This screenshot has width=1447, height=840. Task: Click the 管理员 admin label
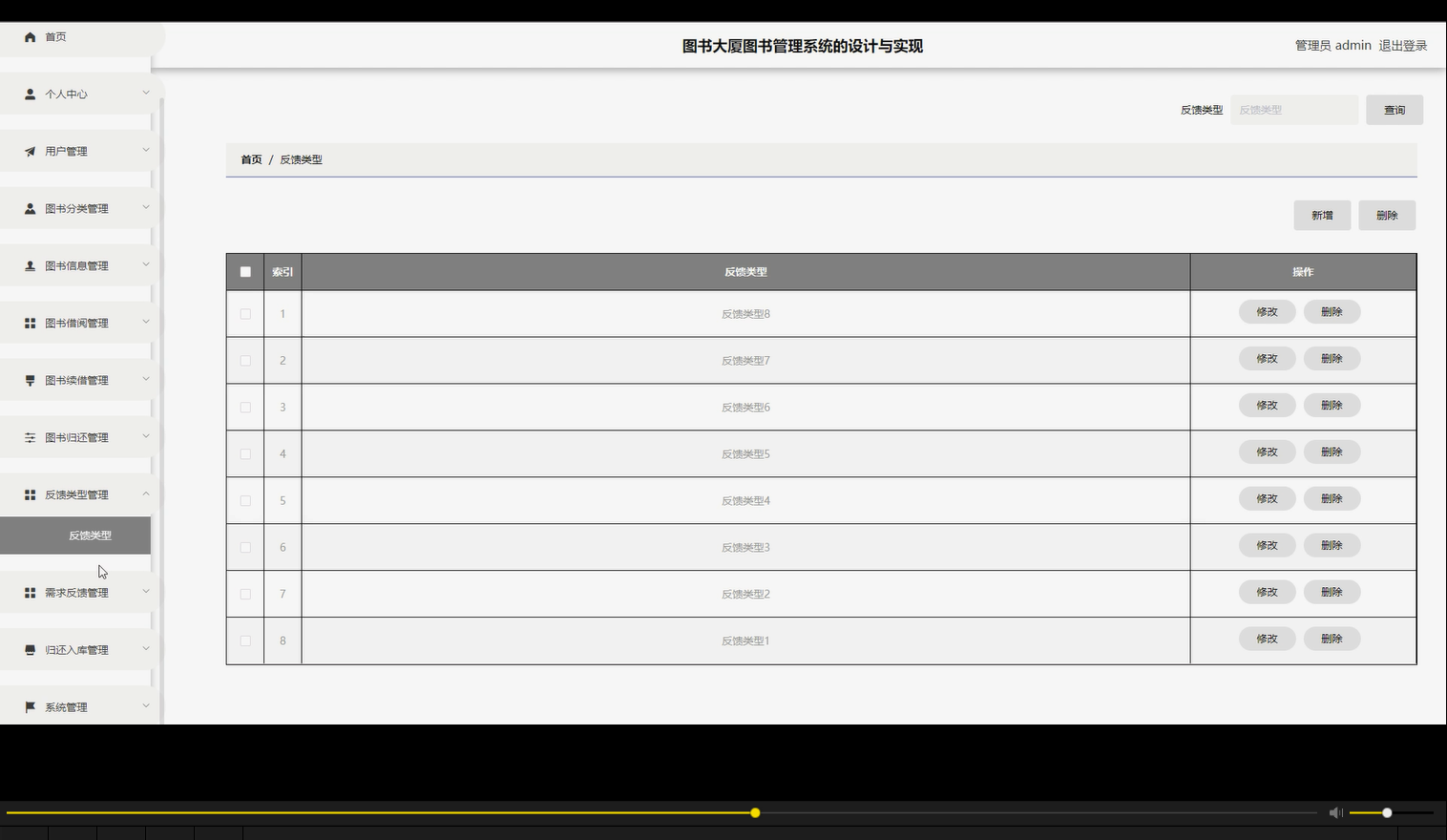[1332, 46]
